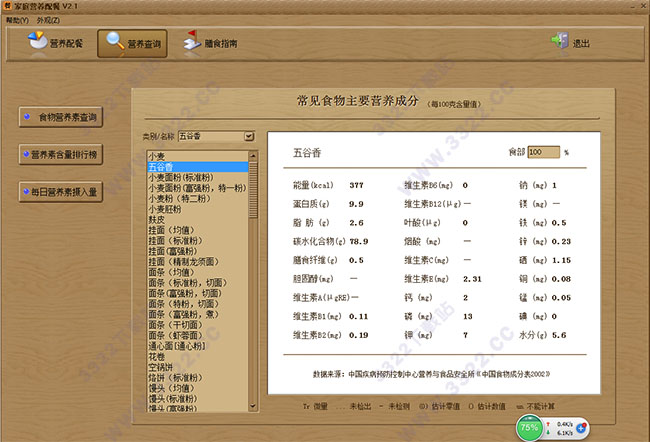The image size is (650, 442).
Task: Select 馒头(标准粉) in the list
Action: (197, 398)
